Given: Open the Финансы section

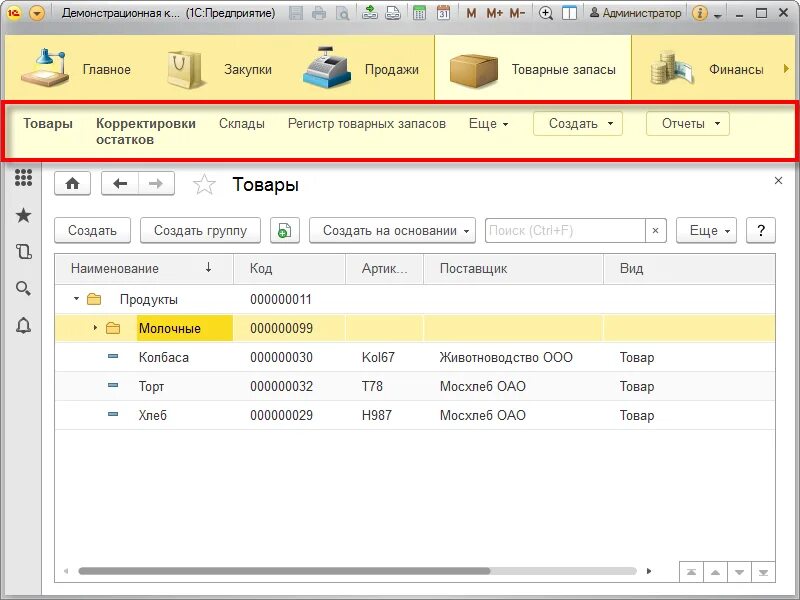Looking at the screenshot, I should [707, 68].
